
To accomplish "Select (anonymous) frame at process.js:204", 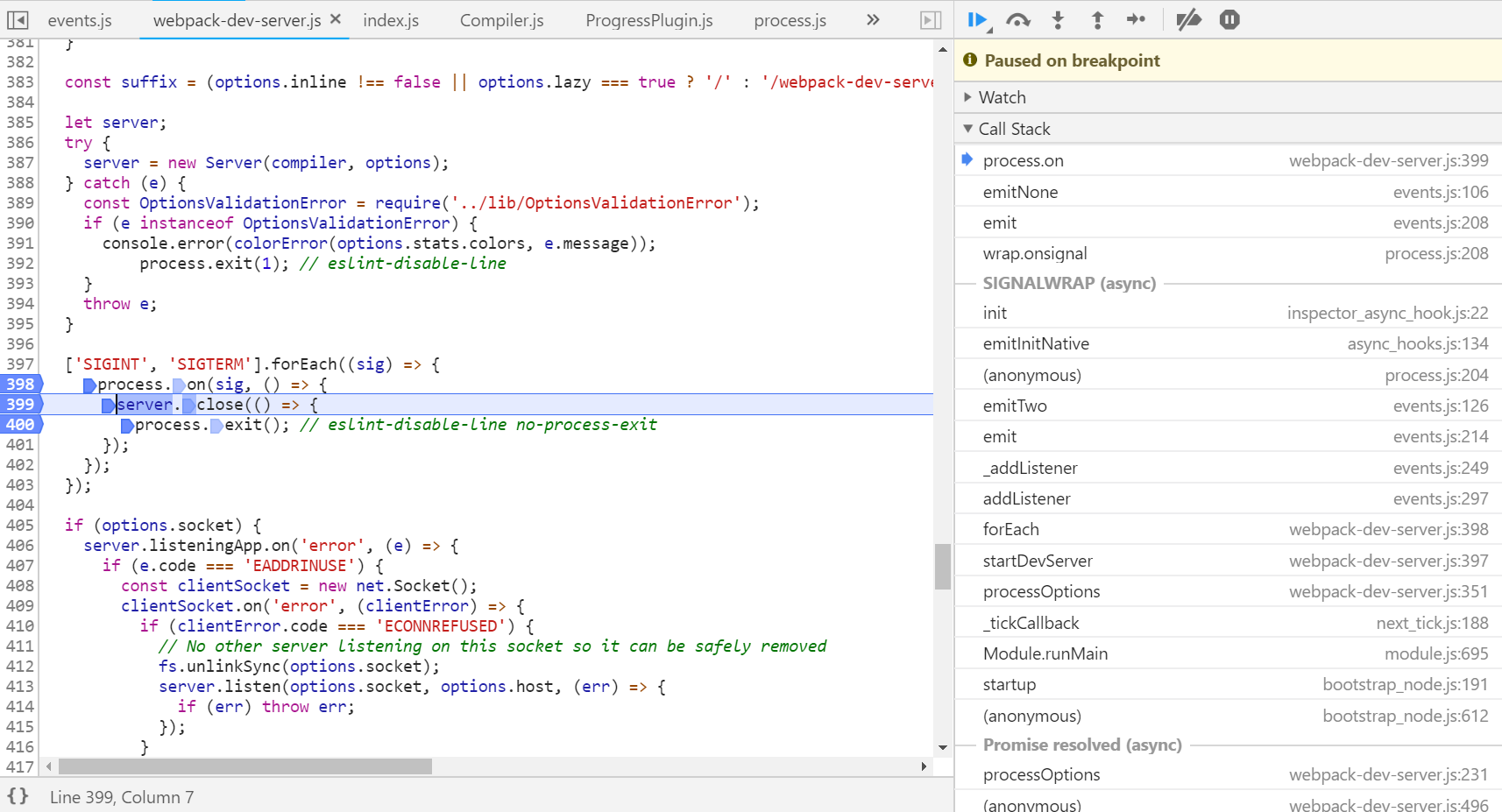I will pyautogui.click(x=1228, y=375).
